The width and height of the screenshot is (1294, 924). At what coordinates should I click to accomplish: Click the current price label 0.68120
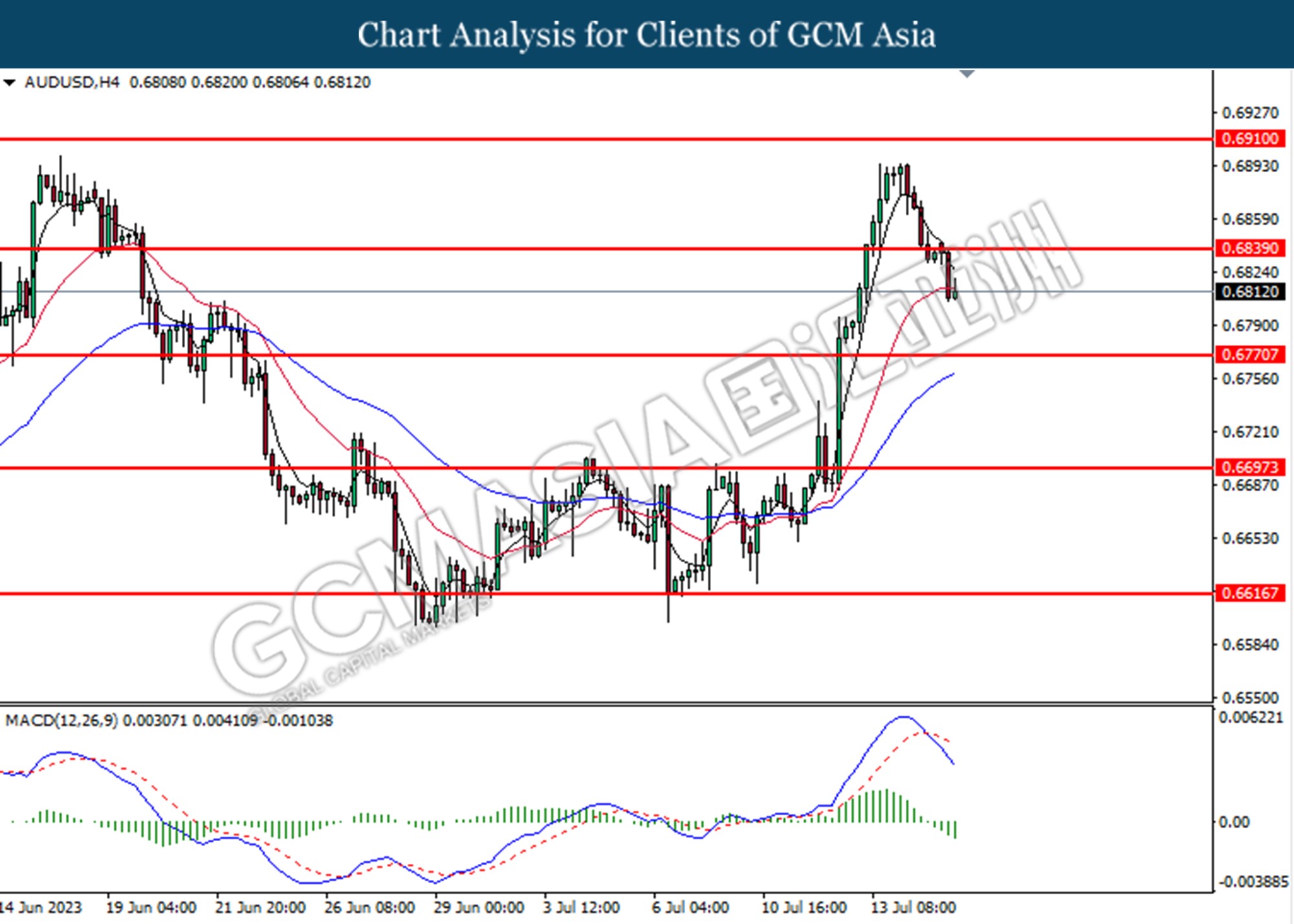point(1250,291)
